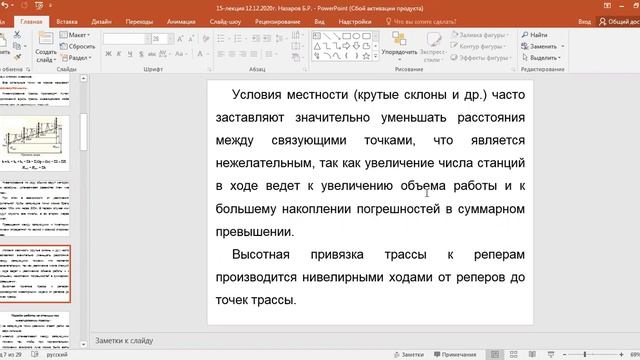The height and width of the screenshot is (360, 640).
Task: Switch to the Дизайн tab
Action: pyautogui.click(x=101, y=22)
